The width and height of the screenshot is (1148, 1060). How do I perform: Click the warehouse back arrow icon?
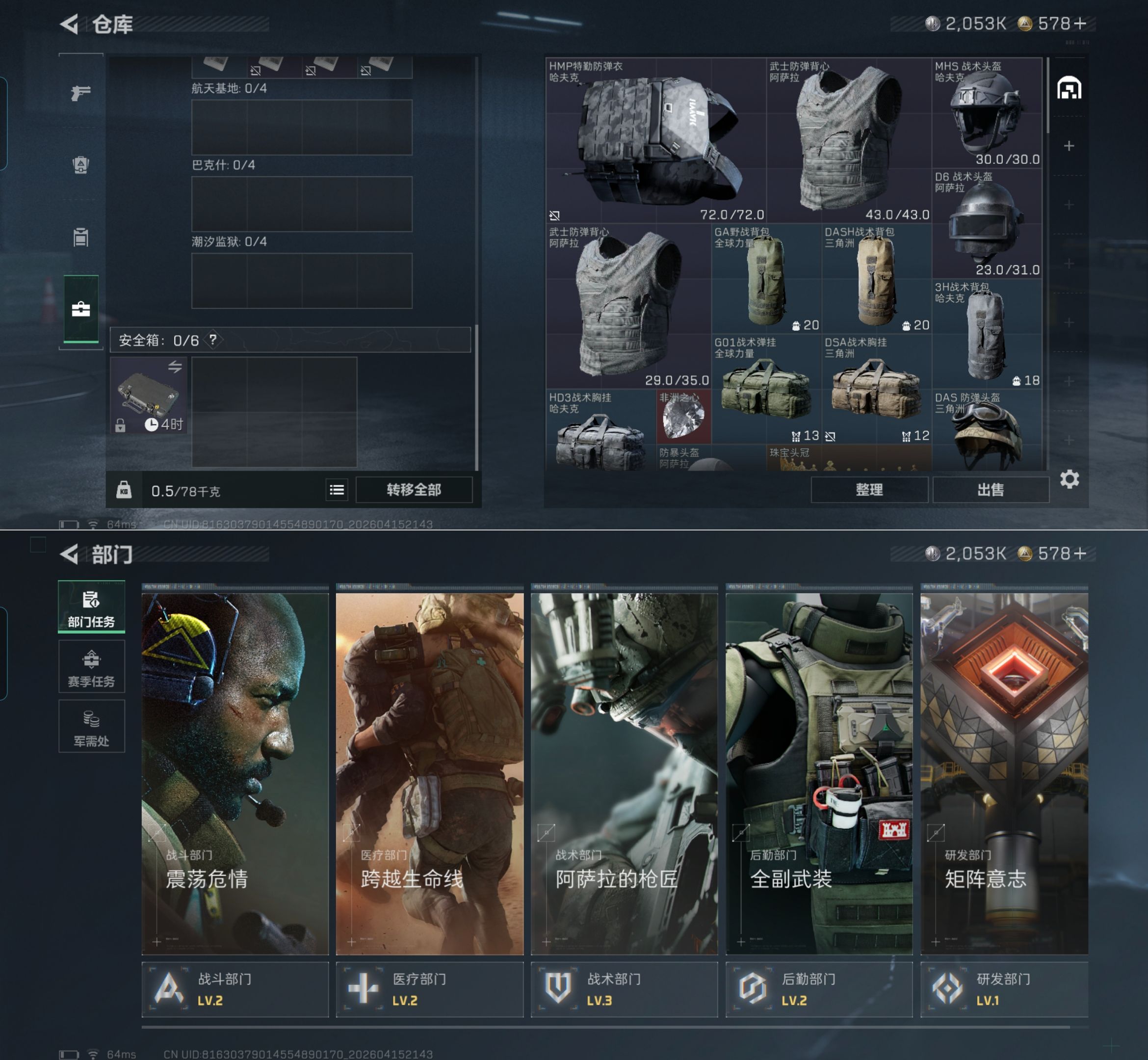click(69, 24)
